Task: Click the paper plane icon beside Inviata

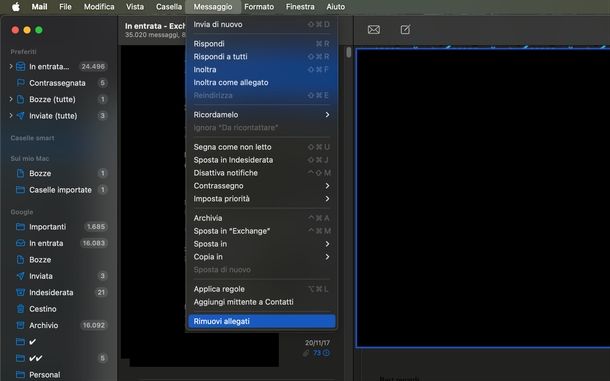Action: pyautogui.click(x=21, y=276)
